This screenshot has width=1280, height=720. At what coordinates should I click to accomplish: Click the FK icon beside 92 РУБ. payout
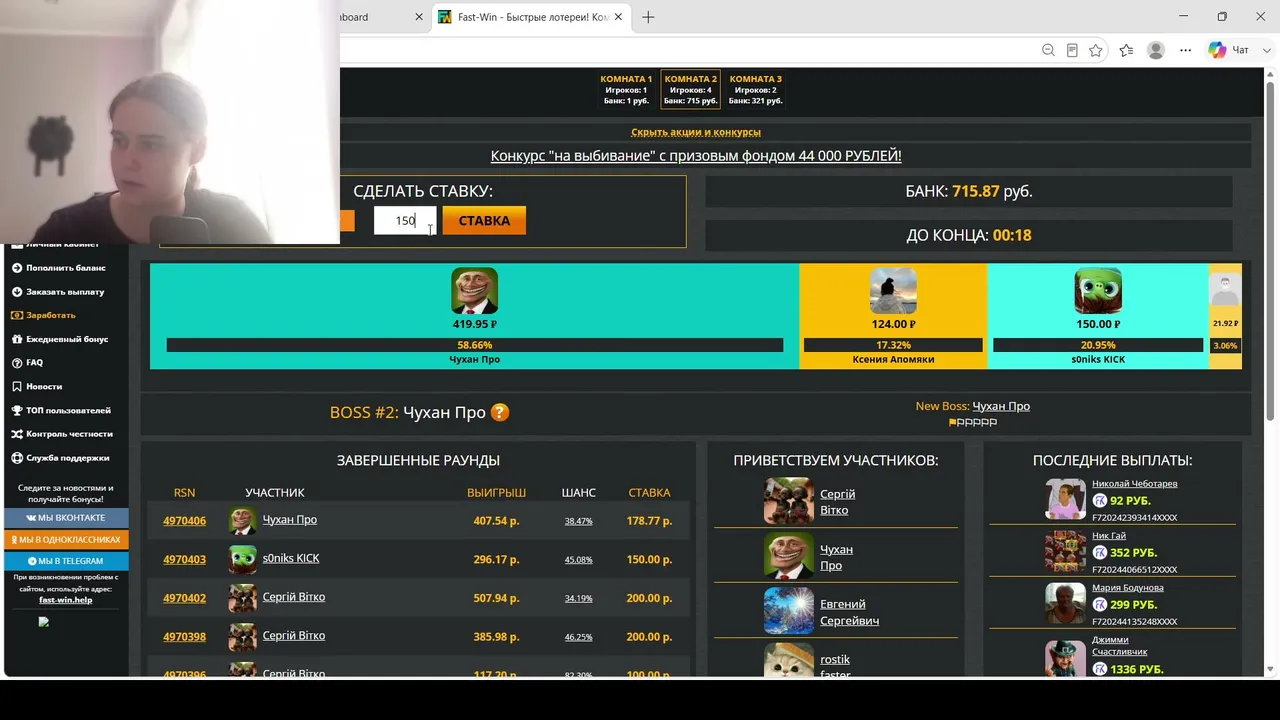[x=1100, y=500]
